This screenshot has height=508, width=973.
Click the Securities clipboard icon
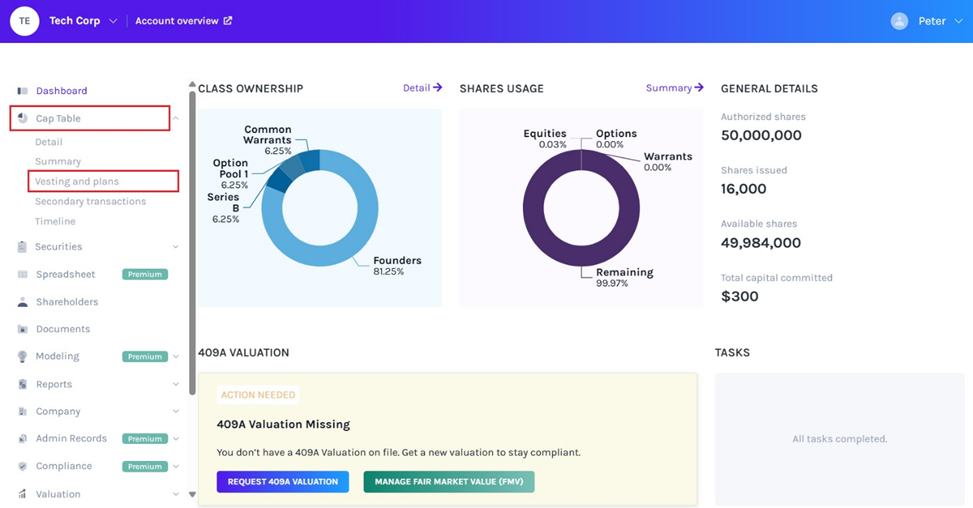pyautogui.click(x=22, y=246)
